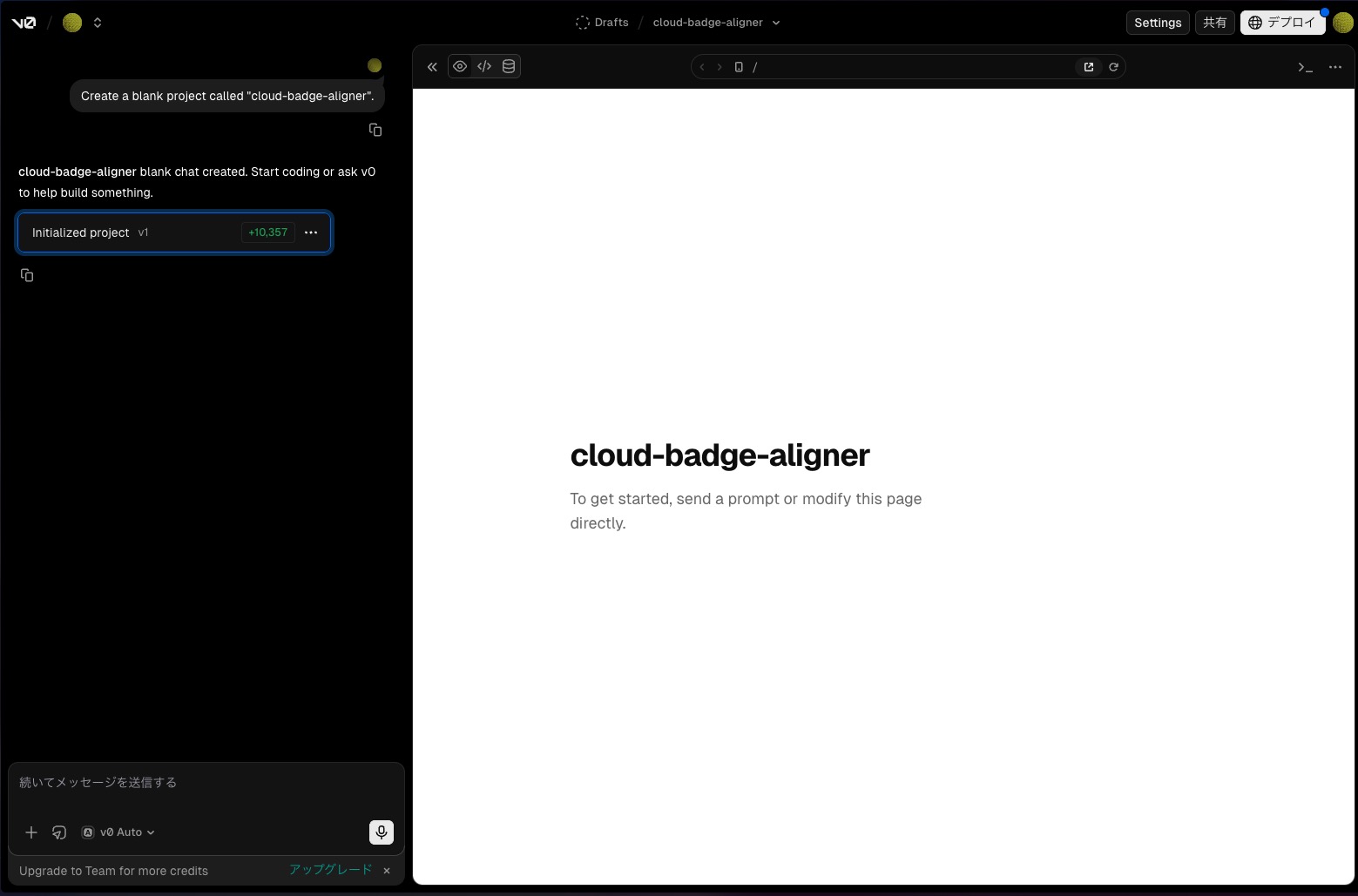Open the v0 Auto model selector
1358x896 pixels.
pyautogui.click(x=119, y=832)
